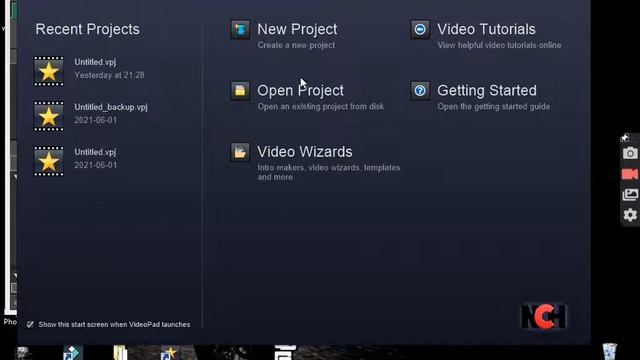Click the Video Tutorials title text
Viewport: 640px width, 360px height.
coord(486,29)
